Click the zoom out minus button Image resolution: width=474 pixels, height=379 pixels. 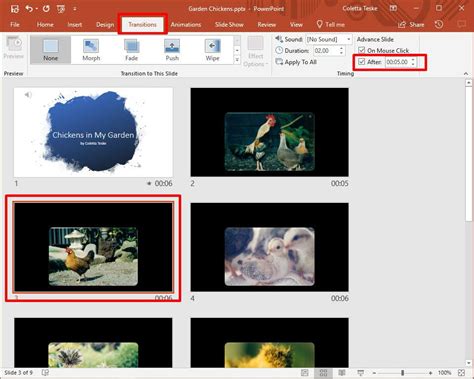pyautogui.click(x=374, y=373)
